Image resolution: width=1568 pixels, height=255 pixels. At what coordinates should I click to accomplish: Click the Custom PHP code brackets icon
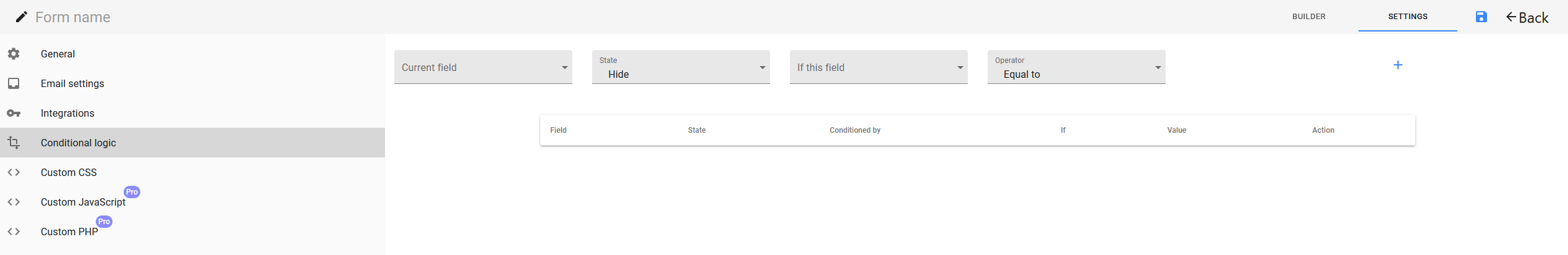click(14, 232)
